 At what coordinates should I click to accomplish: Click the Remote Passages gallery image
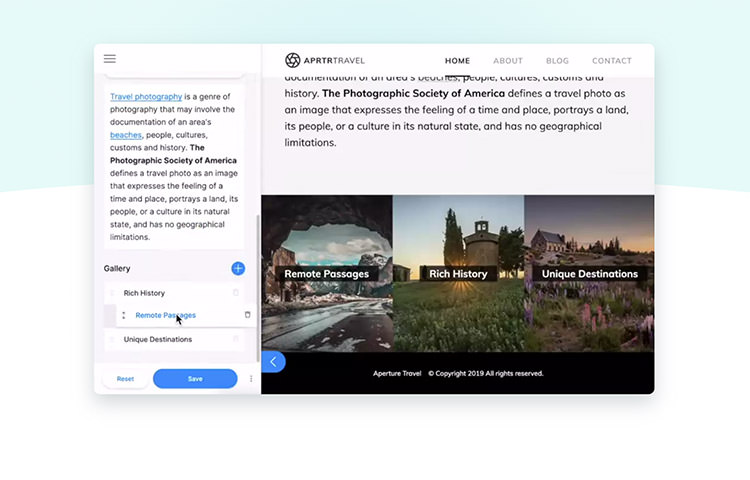pyautogui.click(x=326, y=273)
